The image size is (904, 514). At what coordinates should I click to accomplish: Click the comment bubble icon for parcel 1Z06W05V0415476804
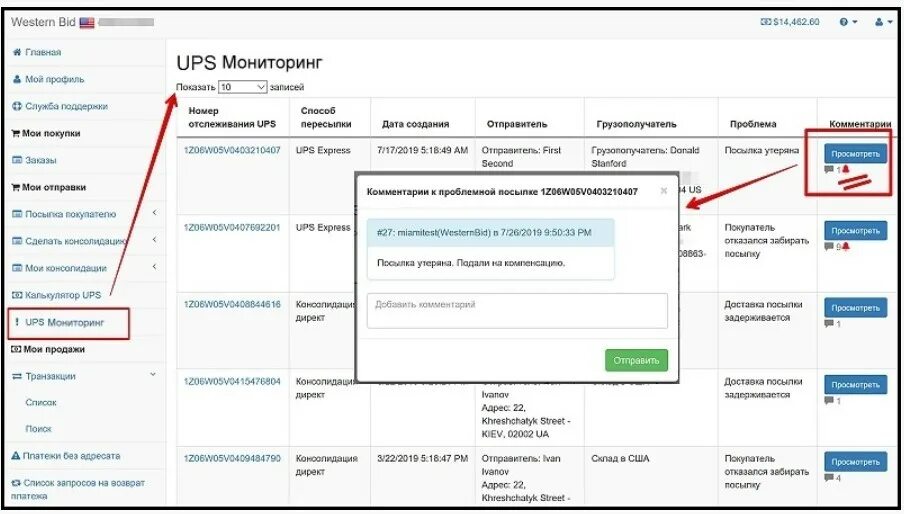tap(829, 400)
